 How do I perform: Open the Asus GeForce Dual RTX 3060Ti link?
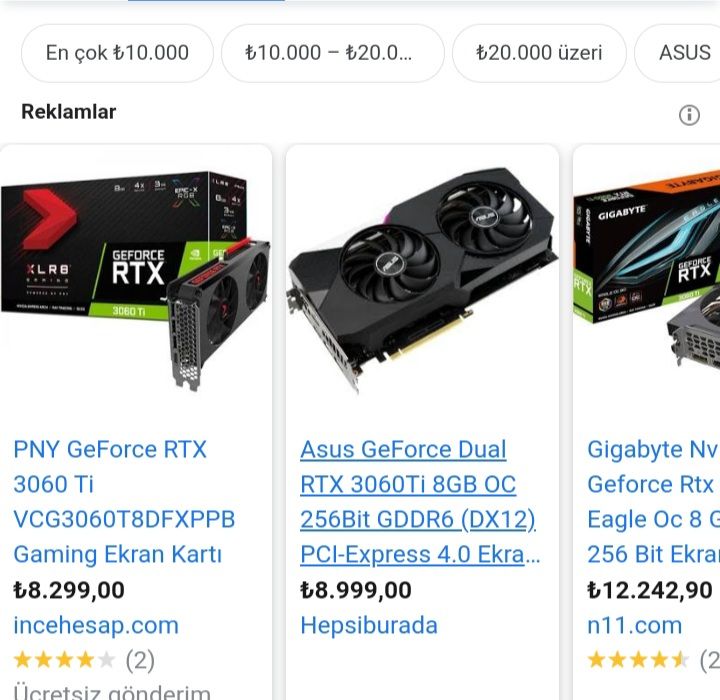420,502
